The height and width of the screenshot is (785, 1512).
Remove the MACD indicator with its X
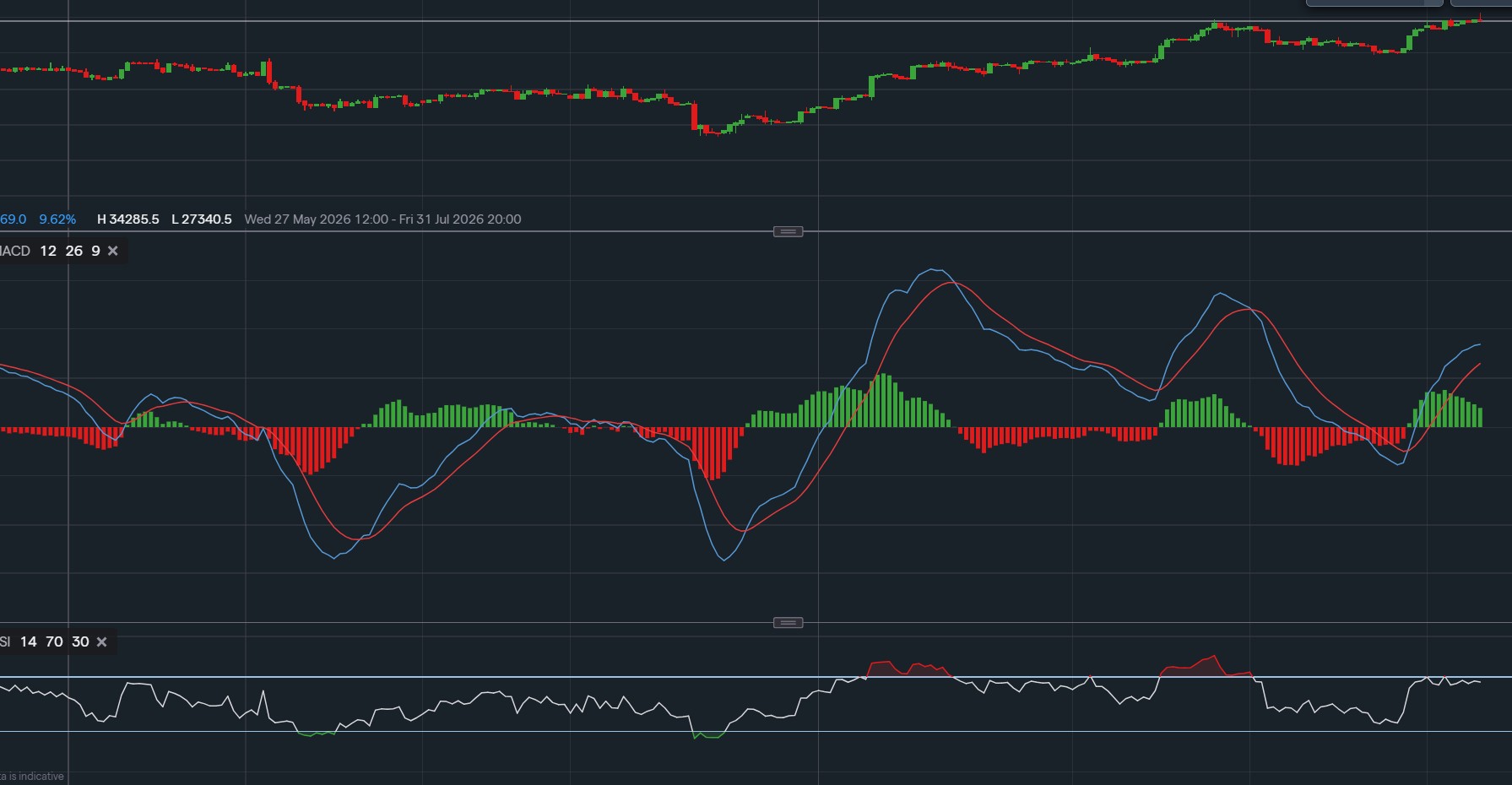[x=113, y=251]
